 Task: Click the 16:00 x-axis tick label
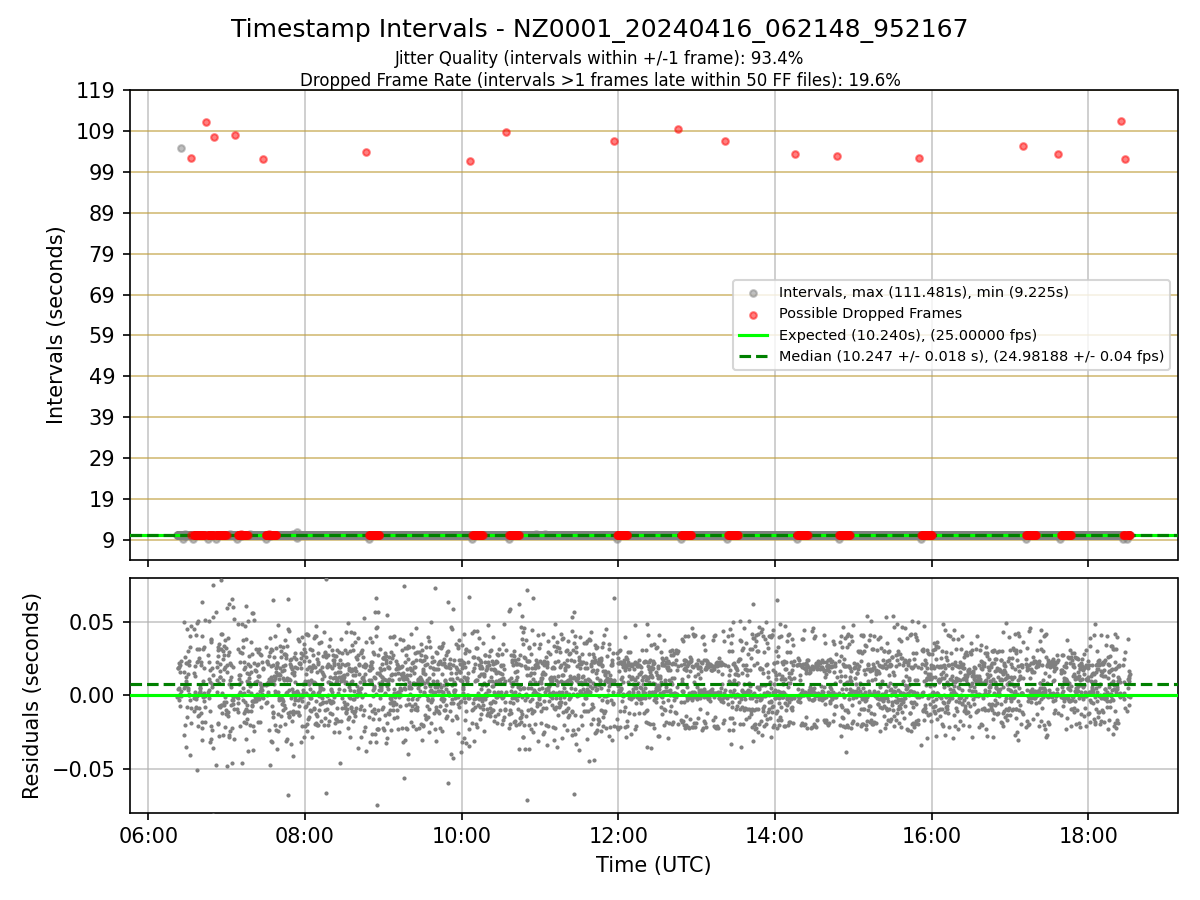click(x=931, y=834)
